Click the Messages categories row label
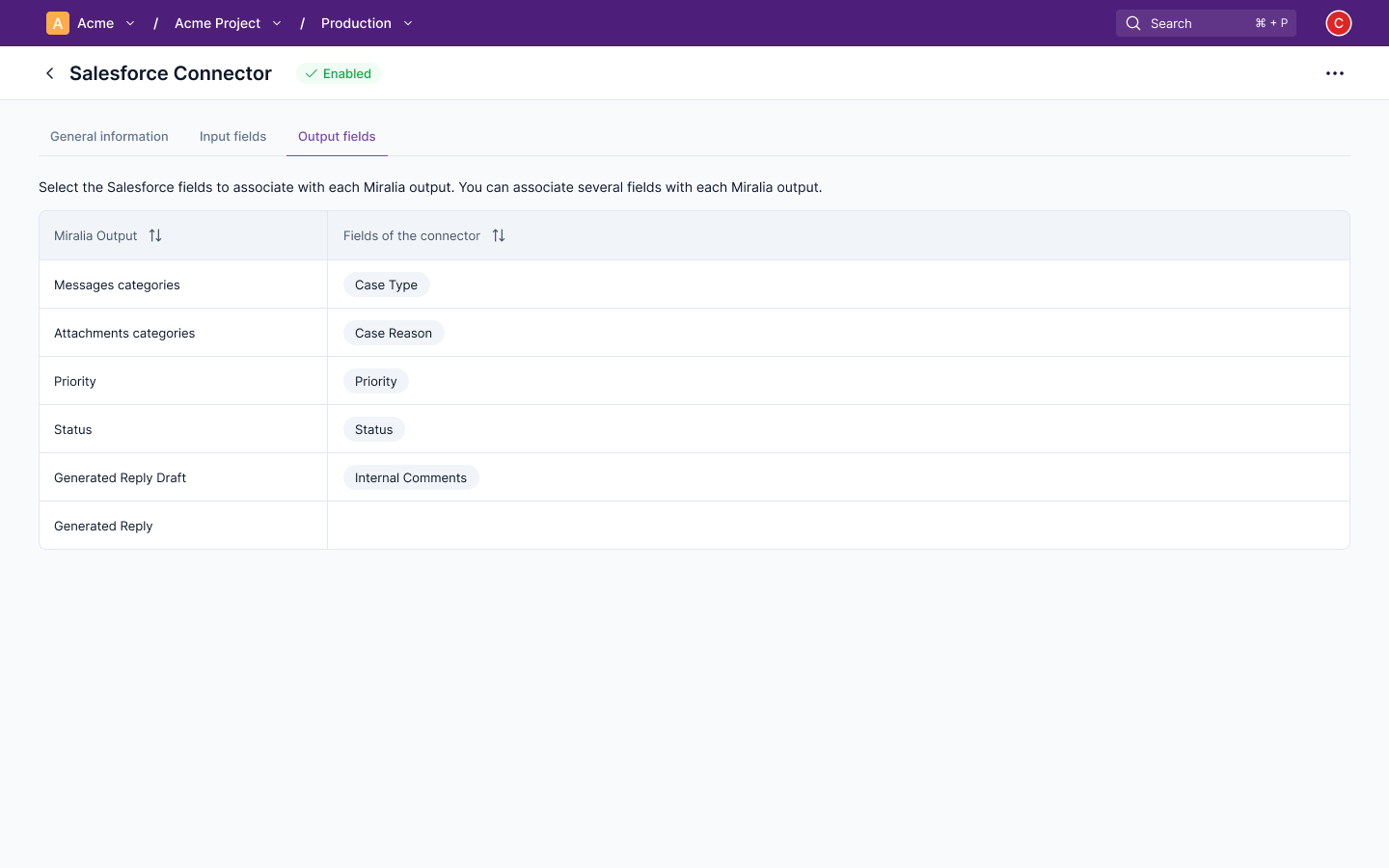Viewport: 1389px width, 868px height. click(x=117, y=285)
